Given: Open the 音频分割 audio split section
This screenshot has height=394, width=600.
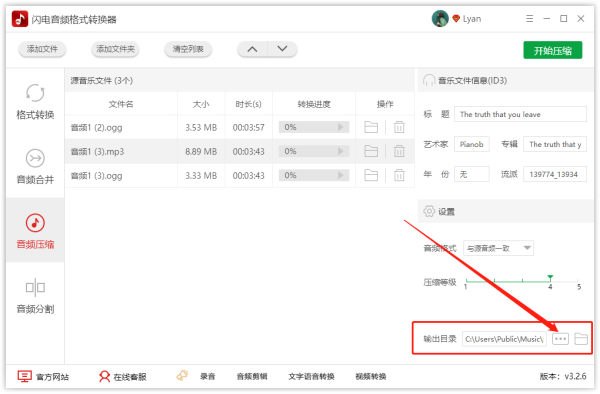Looking at the screenshot, I should [35, 296].
